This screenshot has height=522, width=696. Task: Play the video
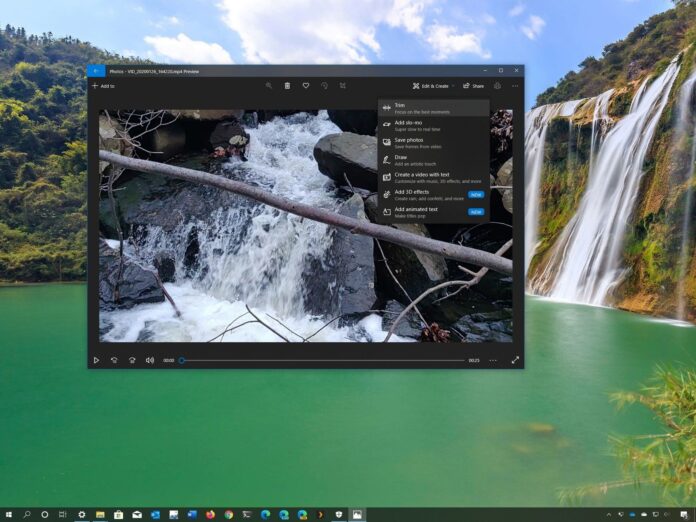(96, 360)
